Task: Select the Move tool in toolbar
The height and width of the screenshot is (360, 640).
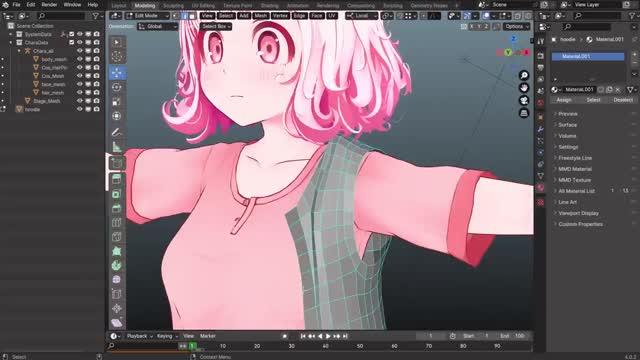Action: [117, 73]
